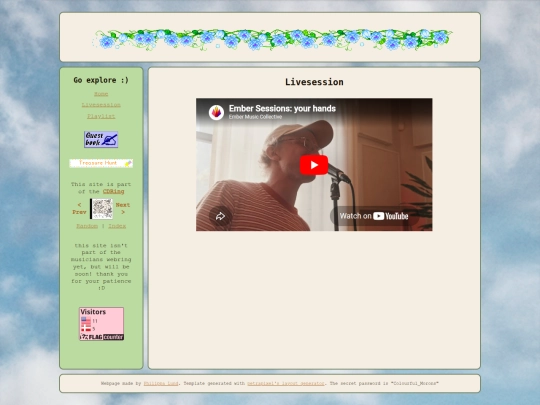The width and height of the screenshot is (540, 405).
Task: Open the webring Index link
Action: pyautogui.click(x=117, y=226)
